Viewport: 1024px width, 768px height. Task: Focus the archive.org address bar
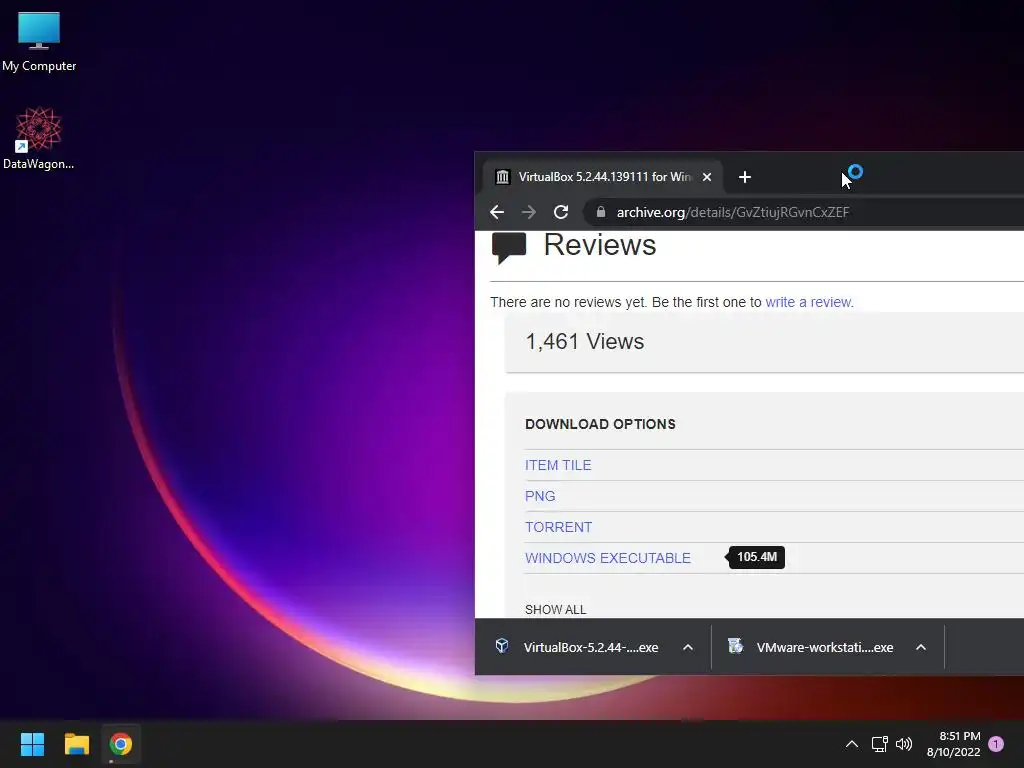pyautogui.click(x=803, y=212)
